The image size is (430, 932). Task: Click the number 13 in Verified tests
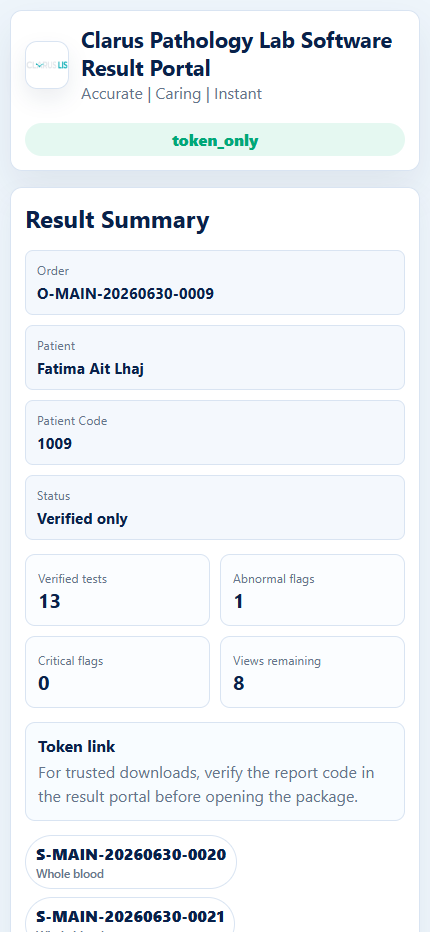click(49, 602)
